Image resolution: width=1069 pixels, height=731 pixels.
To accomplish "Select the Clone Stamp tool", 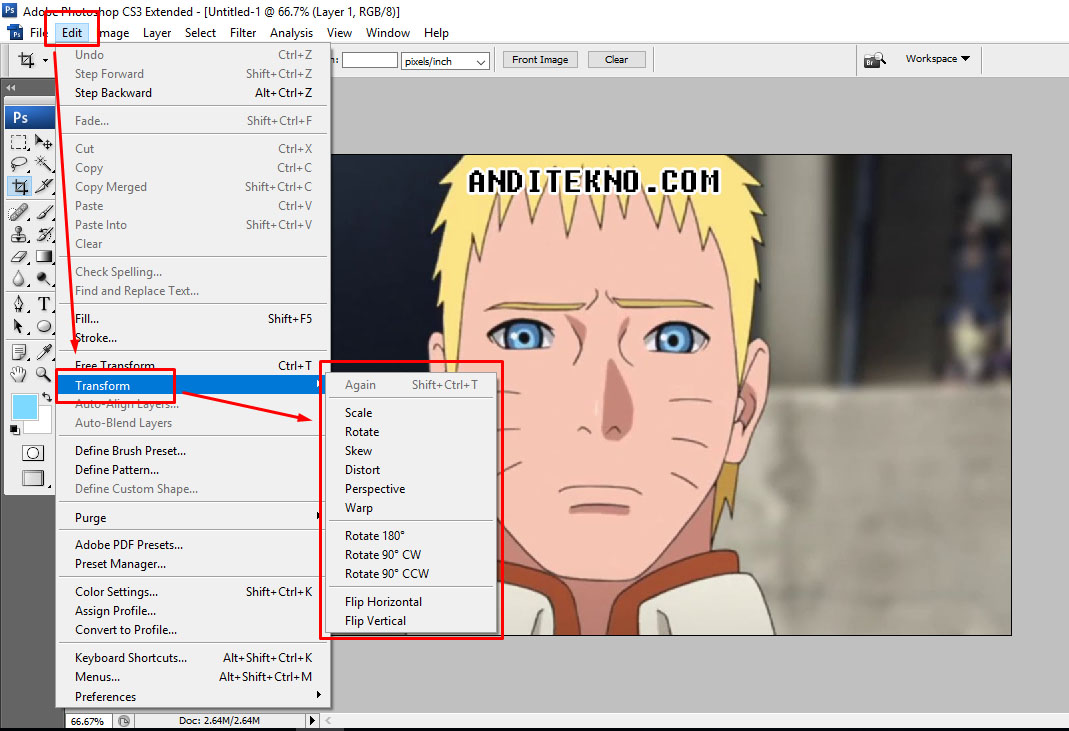I will click(x=19, y=235).
